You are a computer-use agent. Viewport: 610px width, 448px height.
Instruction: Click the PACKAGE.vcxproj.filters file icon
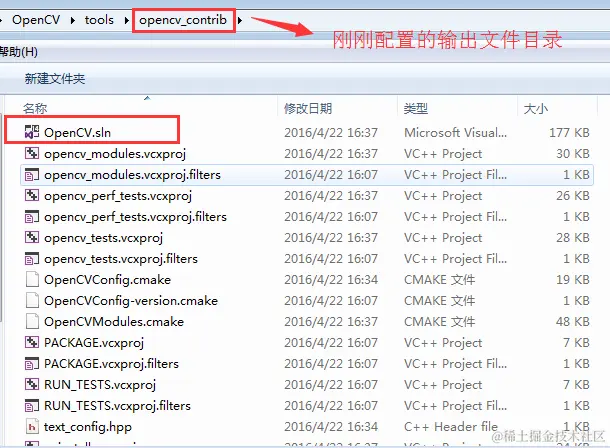(32, 363)
